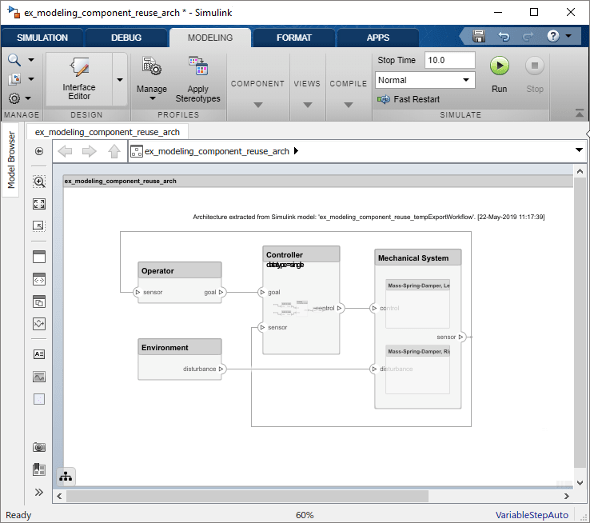Click Fit to View palette icon

coord(39,204)
